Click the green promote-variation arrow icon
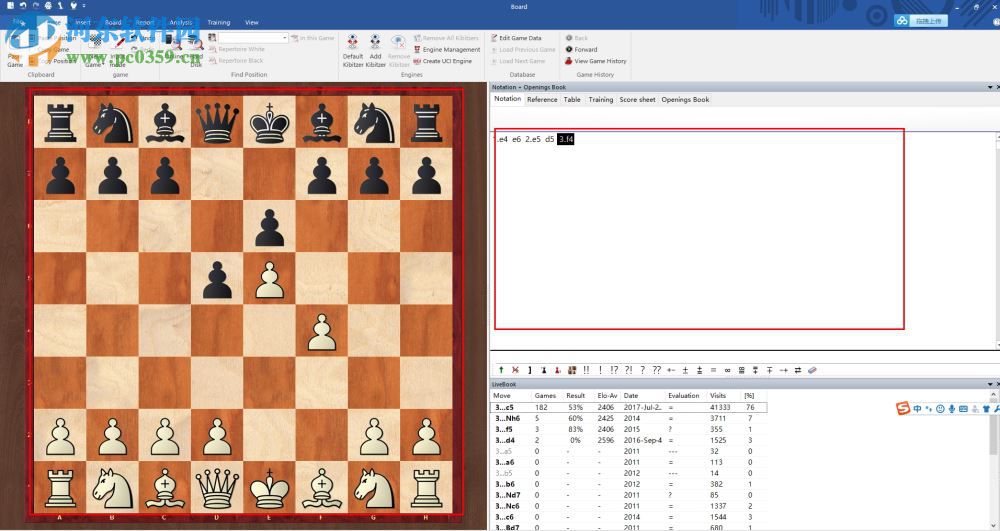The height and width of the screenshot is (531, 1000). pyautogui.click(x=501, y=370)
